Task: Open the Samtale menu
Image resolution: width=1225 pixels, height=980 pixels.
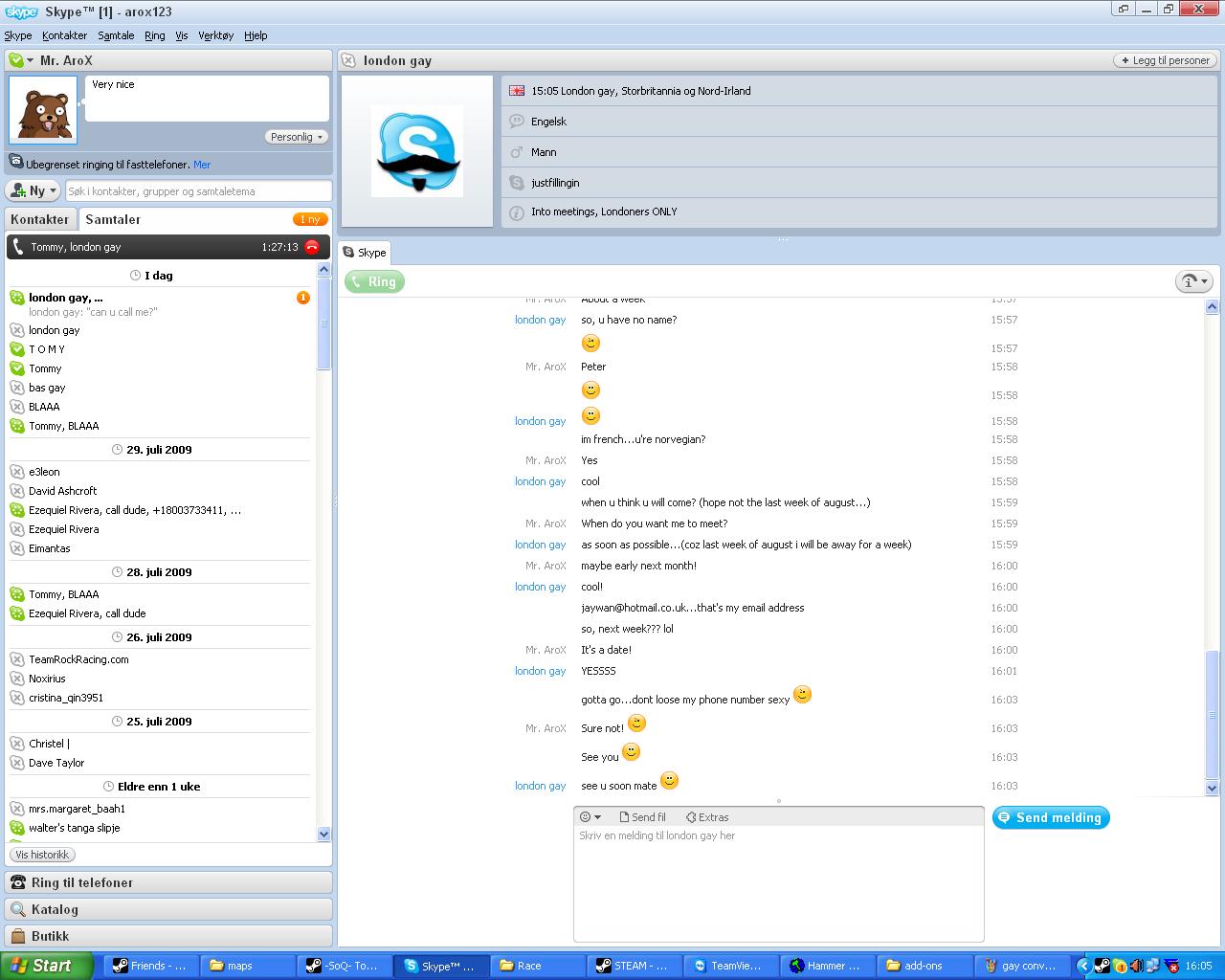Action: coord(116,35)
